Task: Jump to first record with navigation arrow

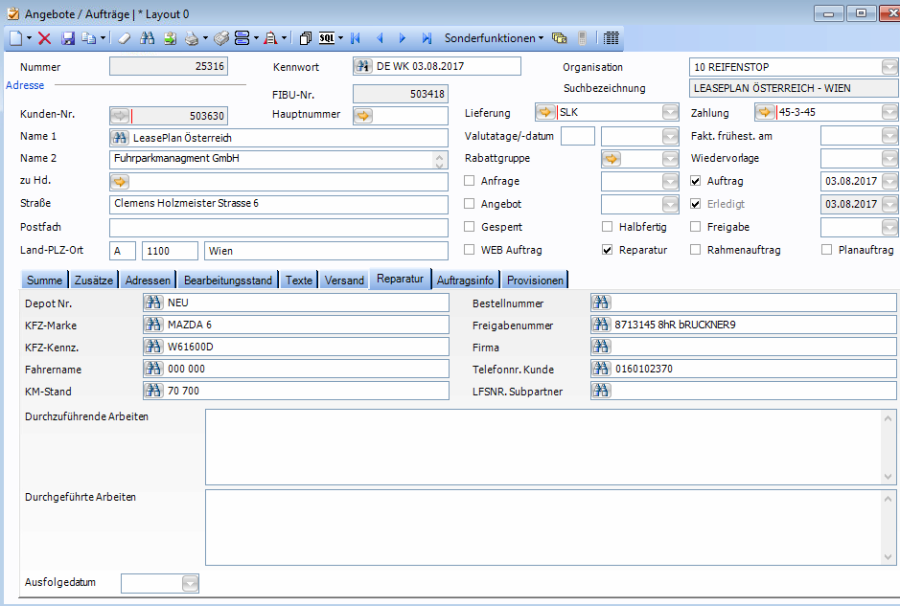Action: pyautogui.click(x=355, y=38)
